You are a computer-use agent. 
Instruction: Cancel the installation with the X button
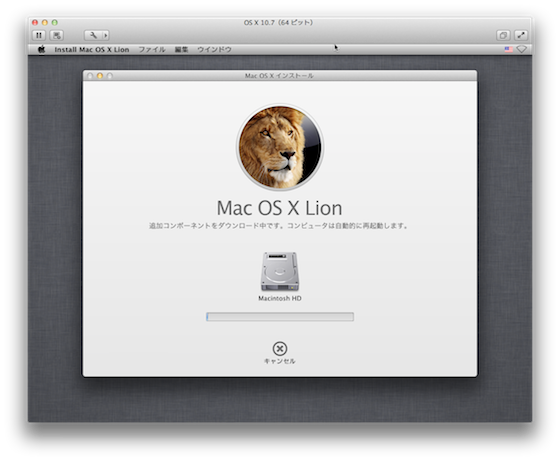point(280,349)
